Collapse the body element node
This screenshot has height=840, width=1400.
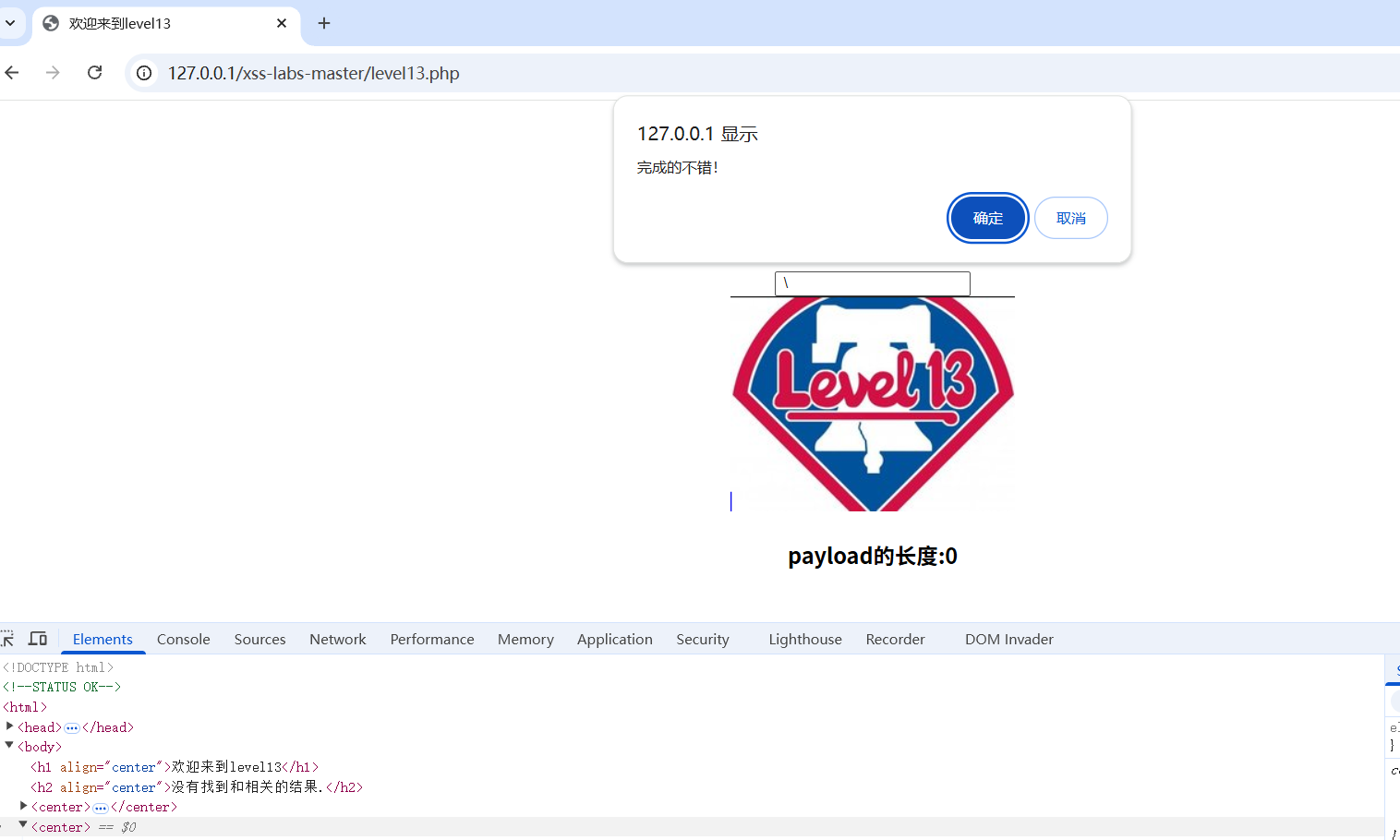pos(9,746)
